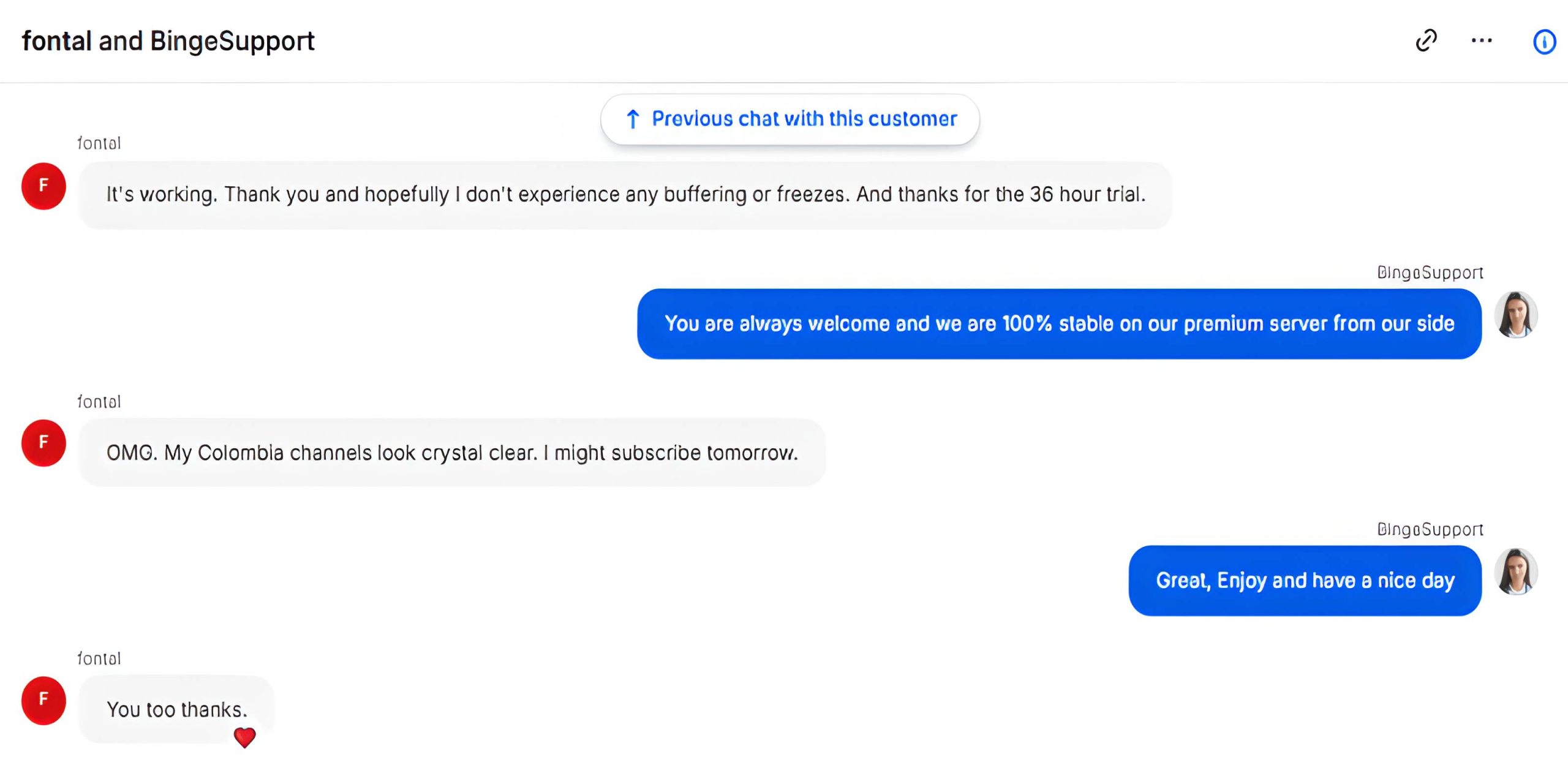Open agent photo next to "100% stable" message
1568x784 pixels.
(1516, 315)
